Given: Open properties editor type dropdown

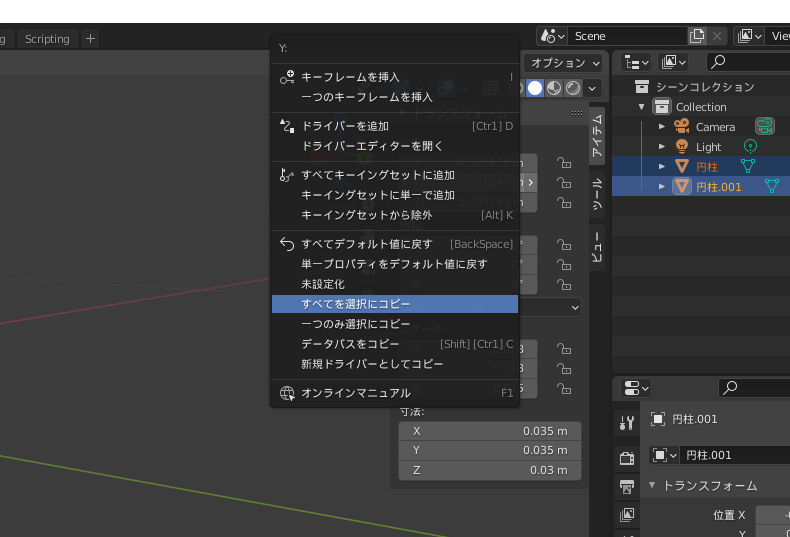Looking at the screenshot, I should tap(636, 388).
